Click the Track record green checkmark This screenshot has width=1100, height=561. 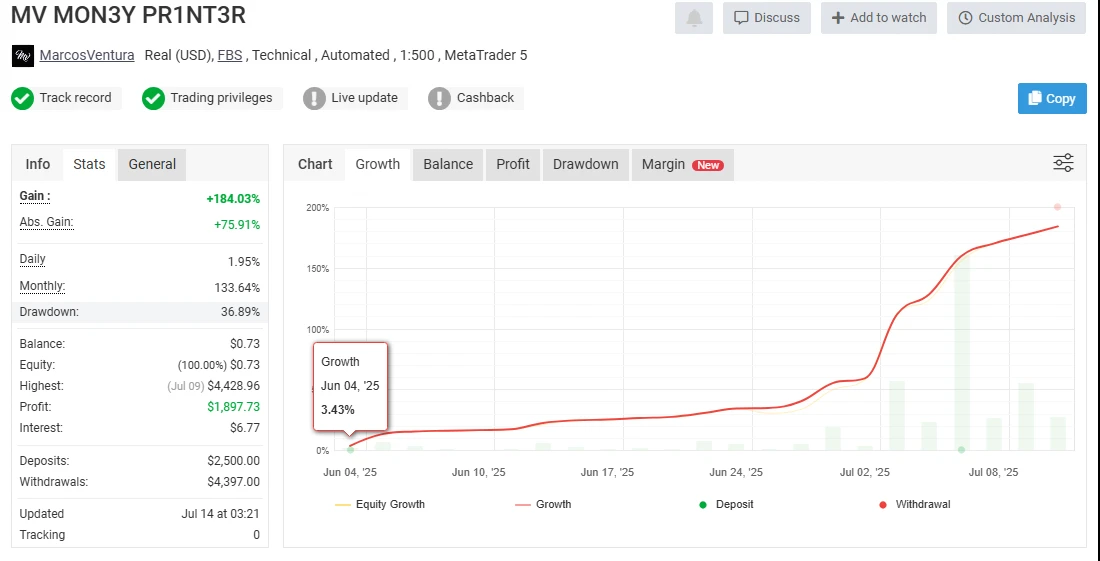point(23,98)
